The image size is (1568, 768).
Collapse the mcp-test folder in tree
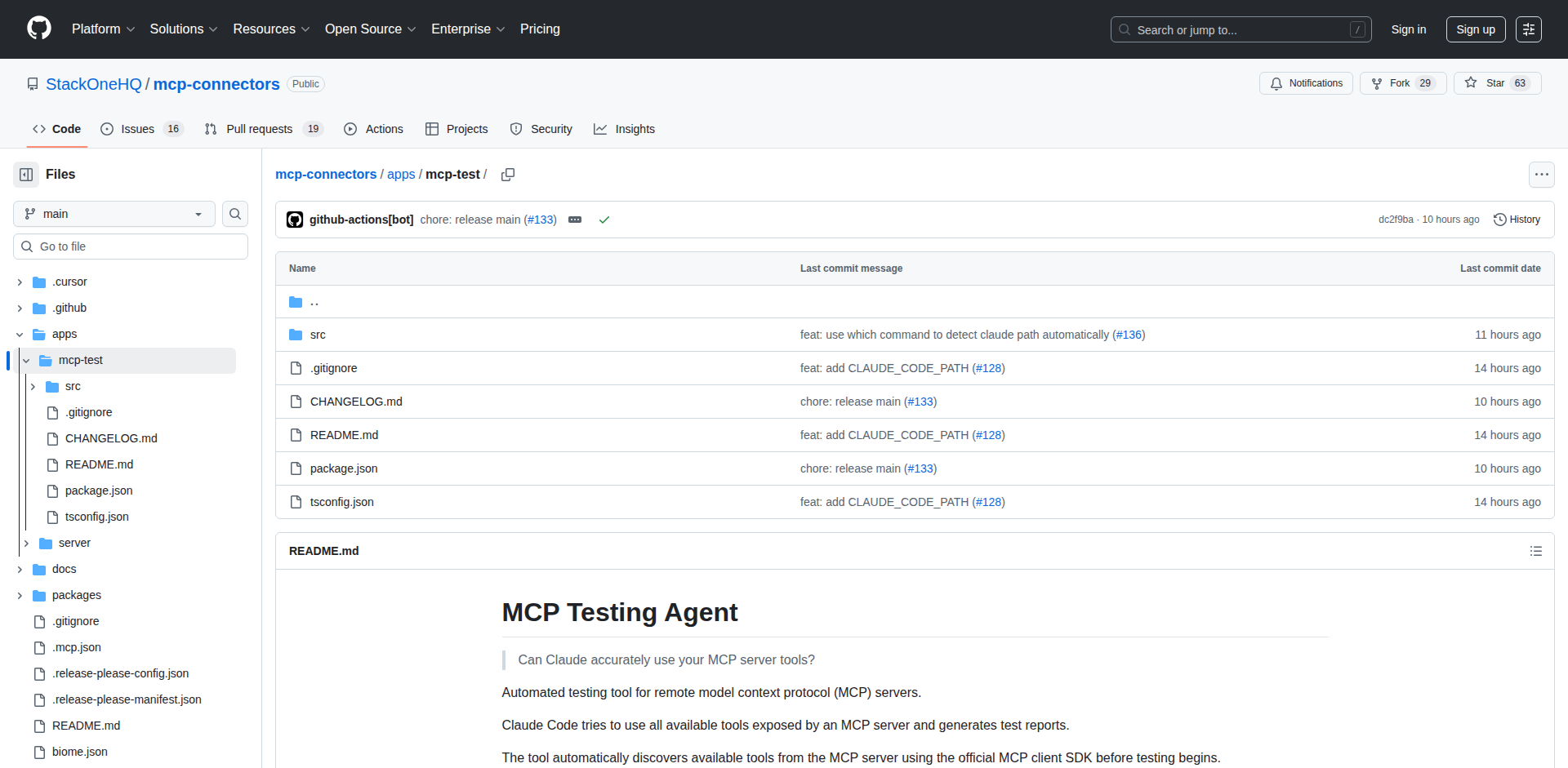(x=26, y=361)
